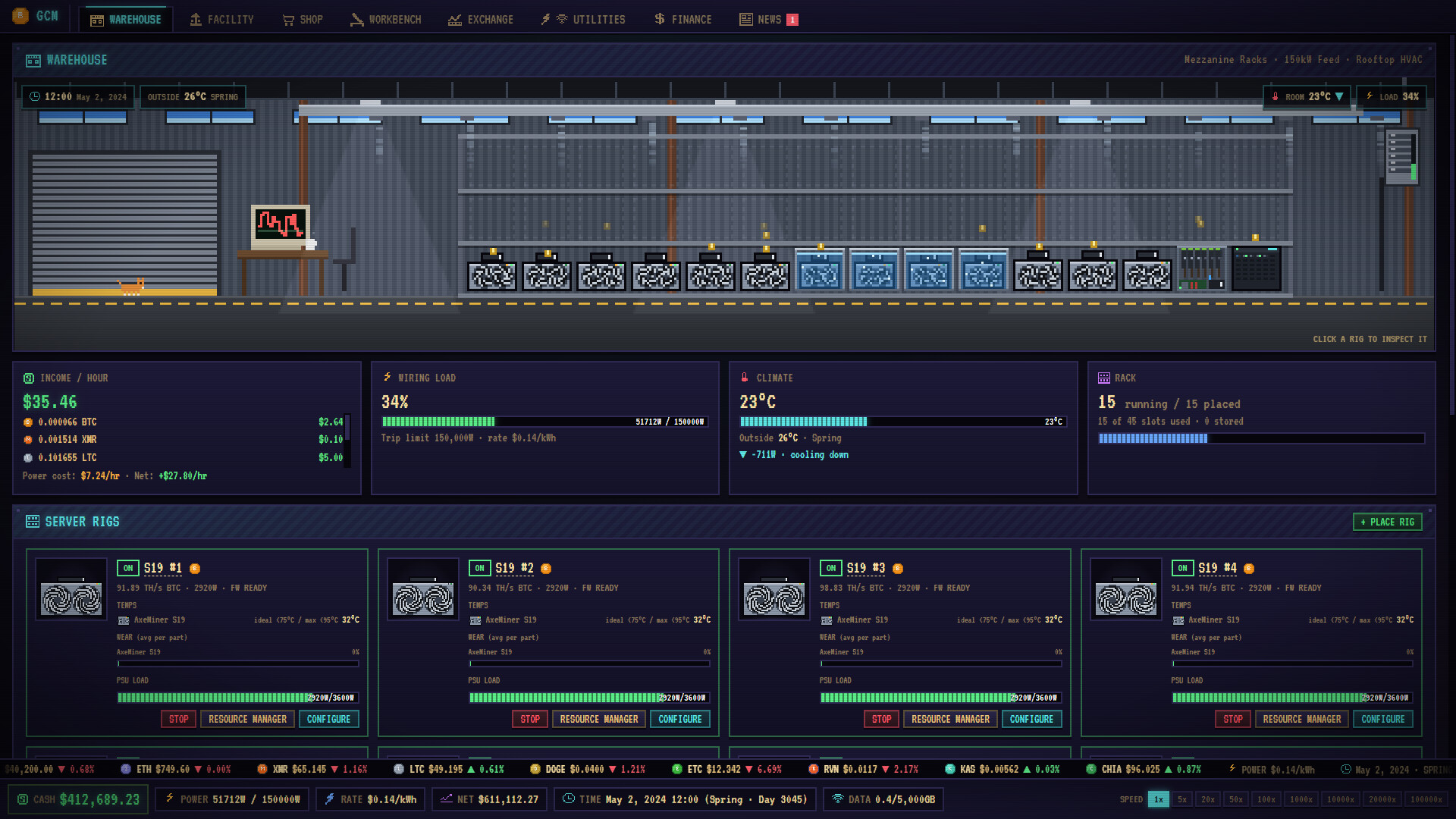This screenshot has height=819, width=1456.
Task: Inspect the first blue-cooled rig on the rack
Action: (820, 269)
